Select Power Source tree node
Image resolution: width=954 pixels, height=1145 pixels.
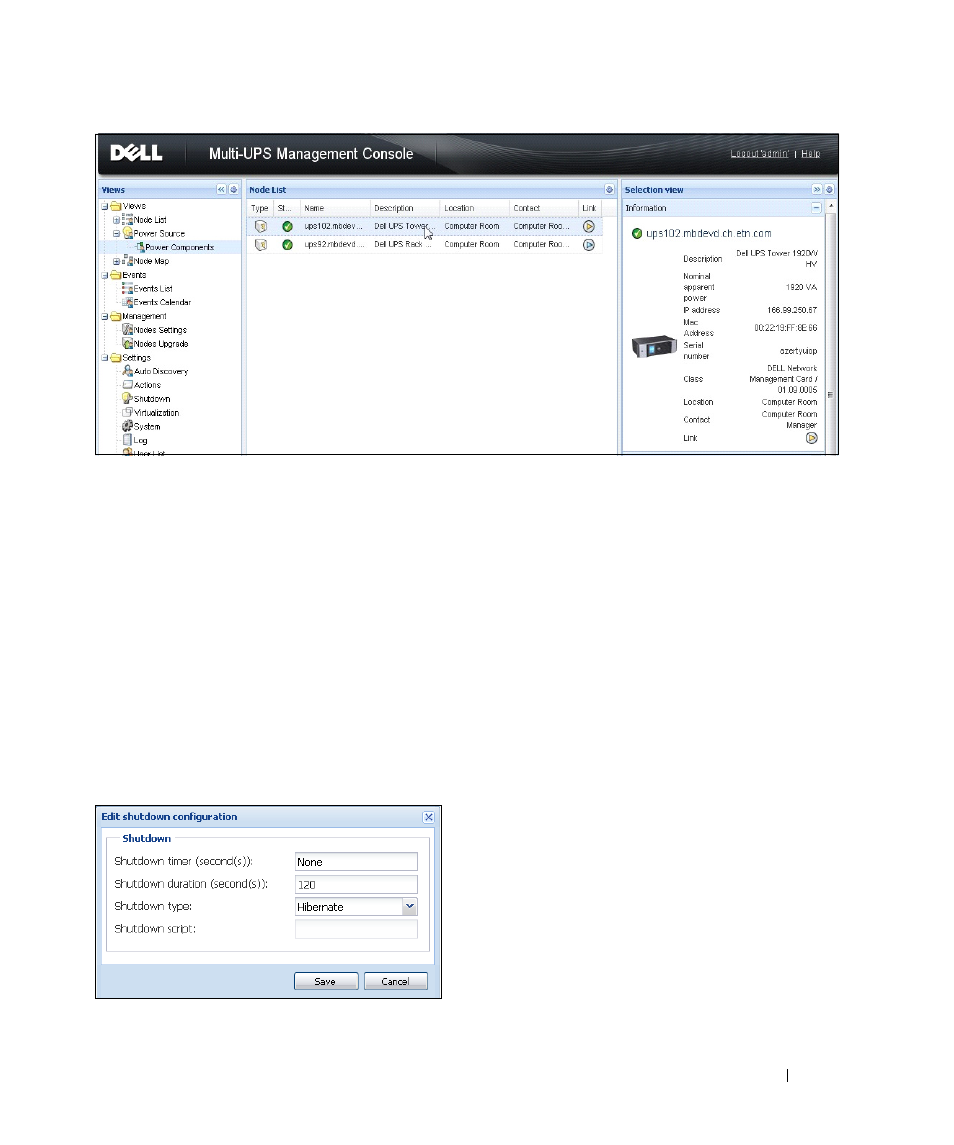coord(159,234)
